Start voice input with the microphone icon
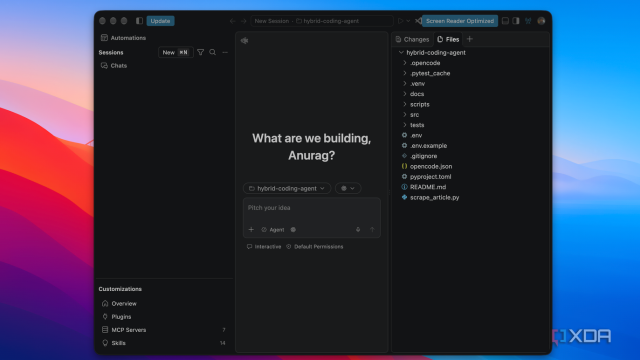Viewport: 640px width, 360px height. 358,230
